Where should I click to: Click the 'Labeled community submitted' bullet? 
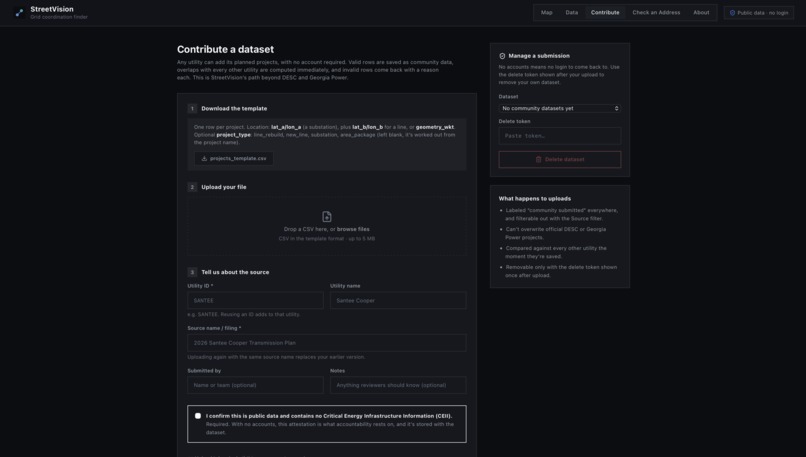561,214
